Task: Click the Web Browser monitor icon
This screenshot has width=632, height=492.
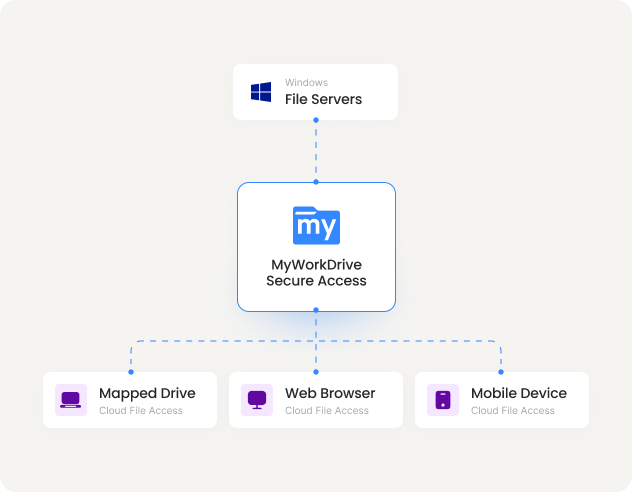Action: (257, 400)
